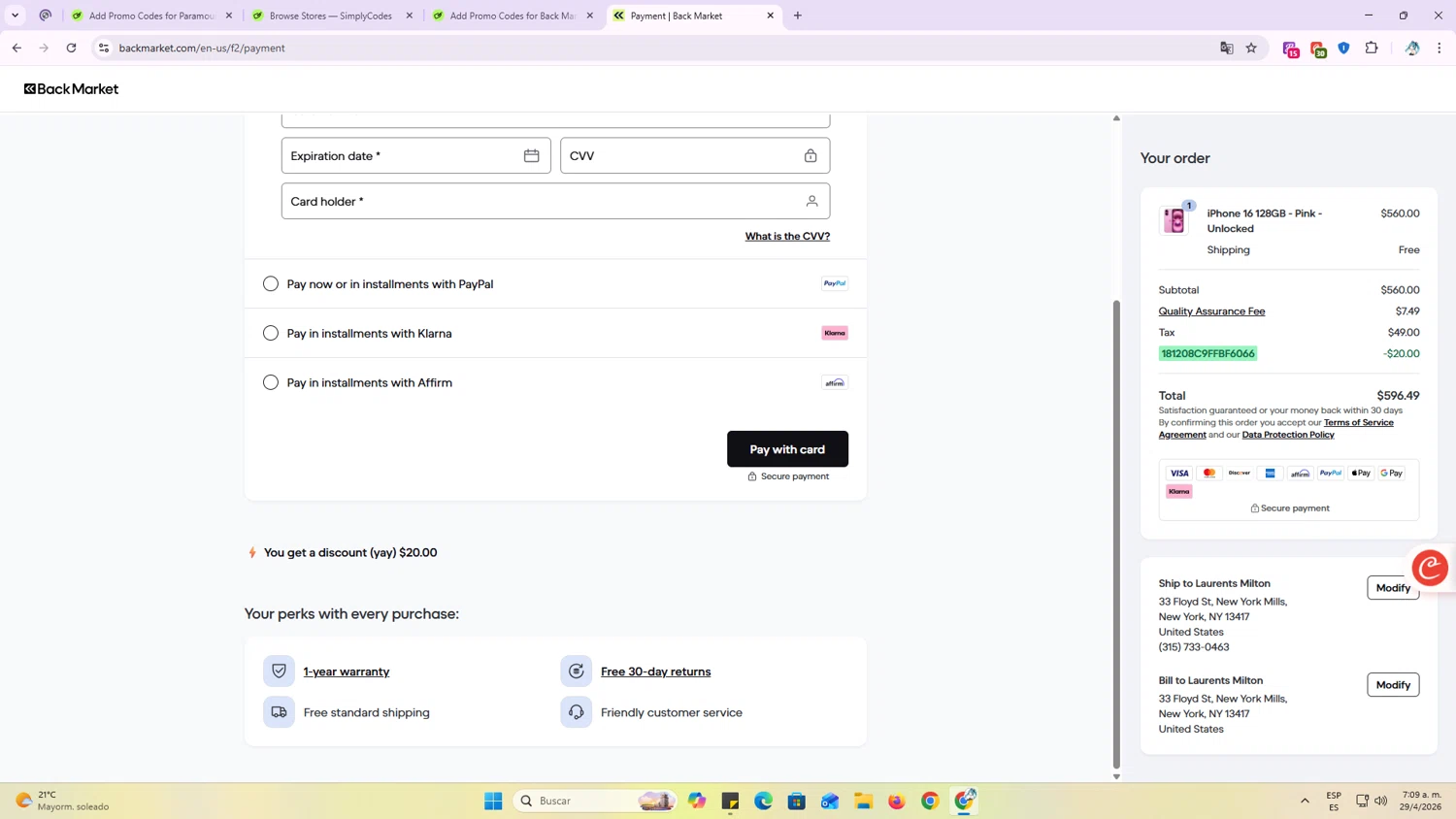Click the lock icon in the CVV field
The width and height of the screenshot is (1456, 819).
[x=811, y=155]
